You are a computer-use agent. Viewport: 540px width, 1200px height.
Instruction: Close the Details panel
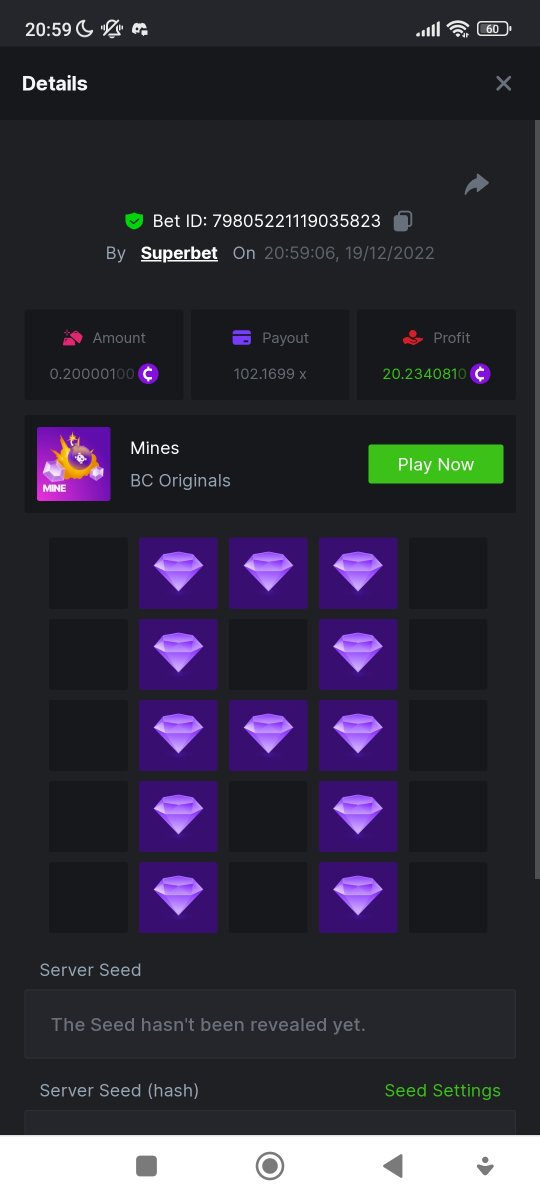click(504, 84)
